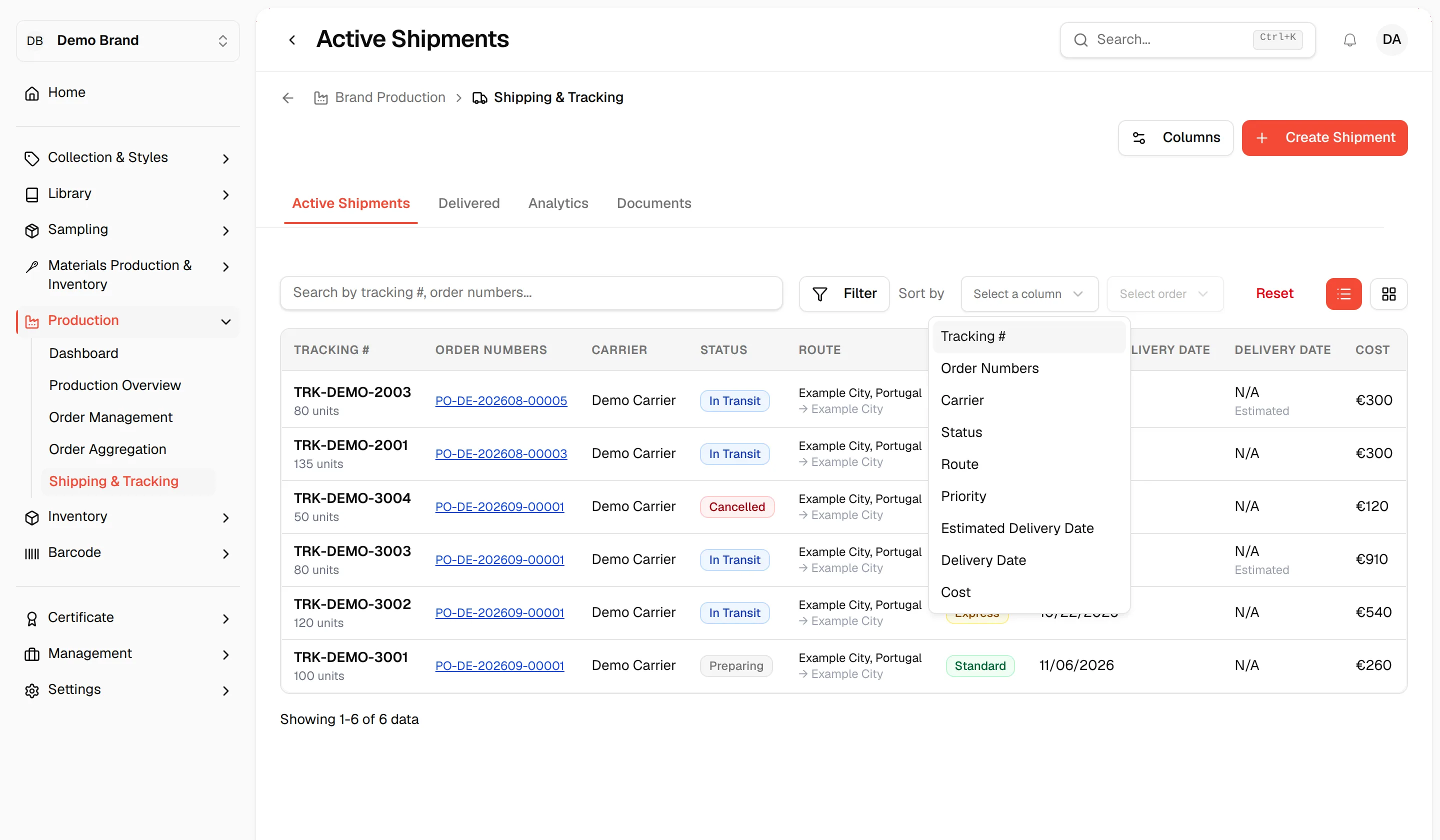The image size is (1440, 840).
Task: Switch to the Delivered tab
Action: click(x=468, y=203)
